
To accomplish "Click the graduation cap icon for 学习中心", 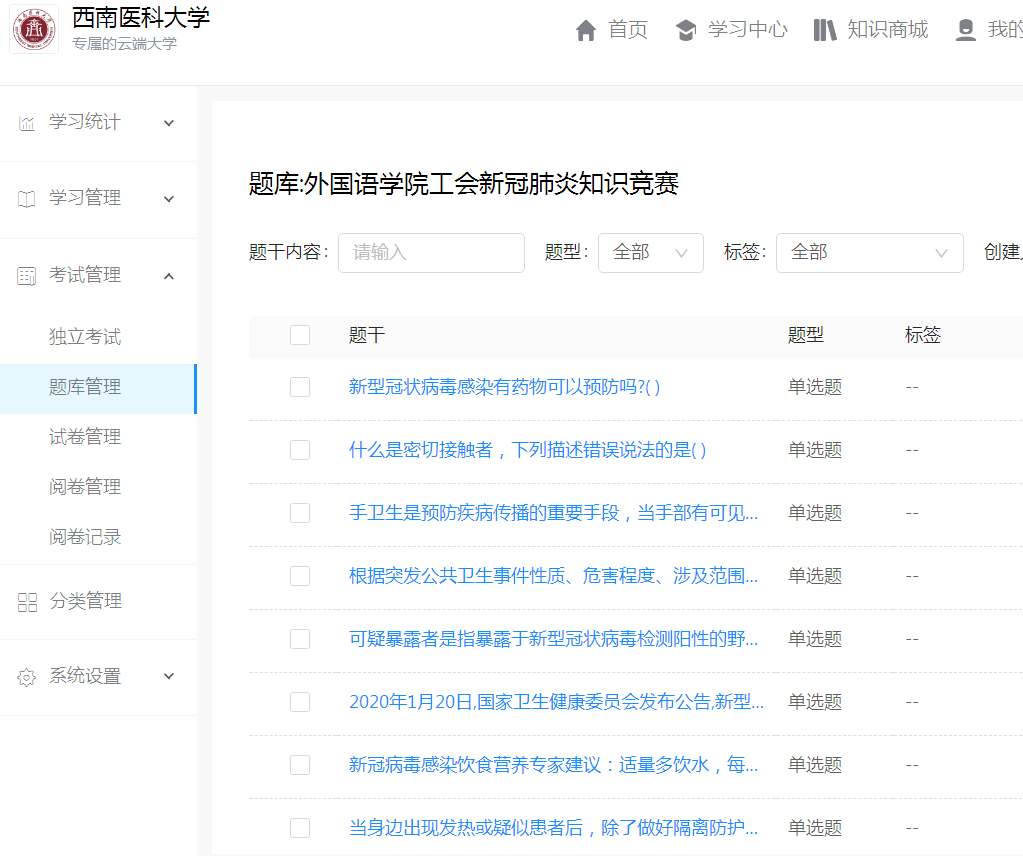I will (x=686, y=31).
